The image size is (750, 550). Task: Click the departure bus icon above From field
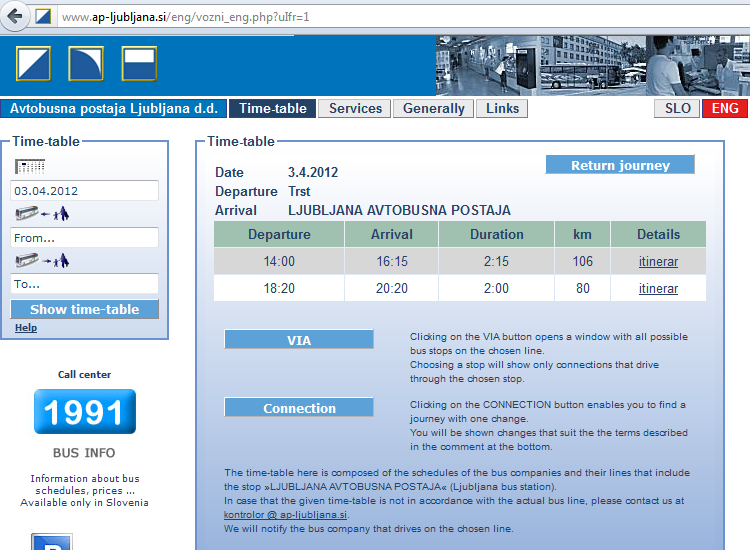[41, 213]
